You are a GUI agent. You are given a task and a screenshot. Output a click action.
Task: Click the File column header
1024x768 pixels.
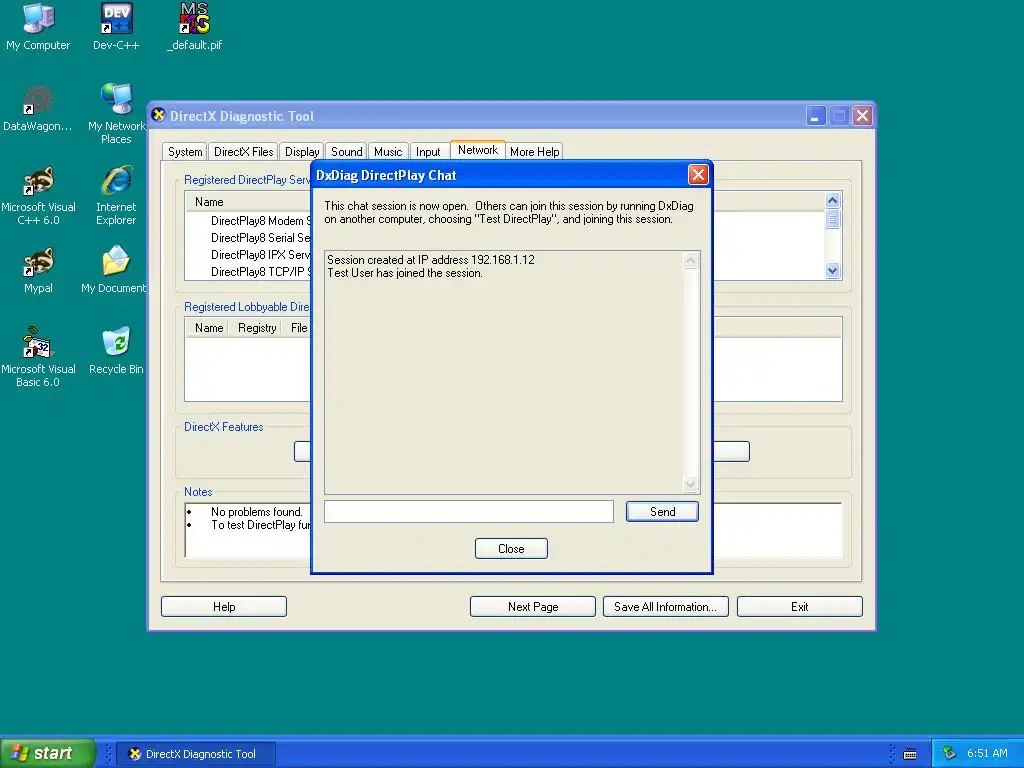[298, 328]
